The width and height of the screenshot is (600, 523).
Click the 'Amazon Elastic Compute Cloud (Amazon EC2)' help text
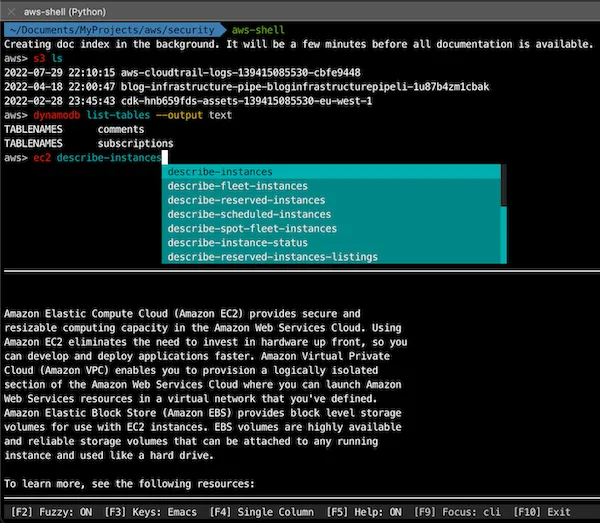point(124,314)
